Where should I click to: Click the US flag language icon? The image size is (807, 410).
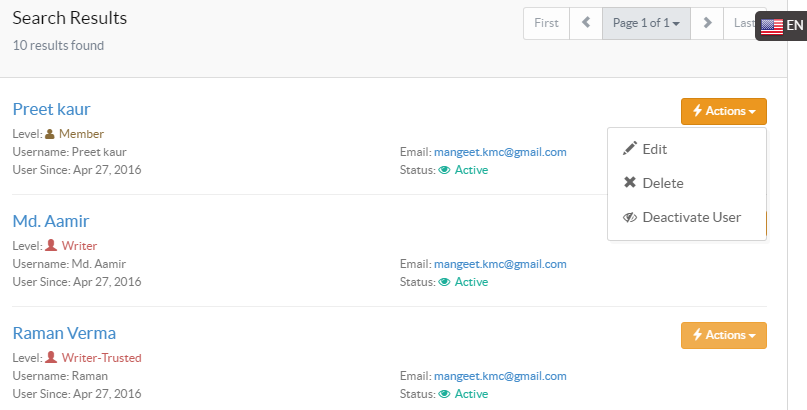pyautogui.click(x=772, y=27)
